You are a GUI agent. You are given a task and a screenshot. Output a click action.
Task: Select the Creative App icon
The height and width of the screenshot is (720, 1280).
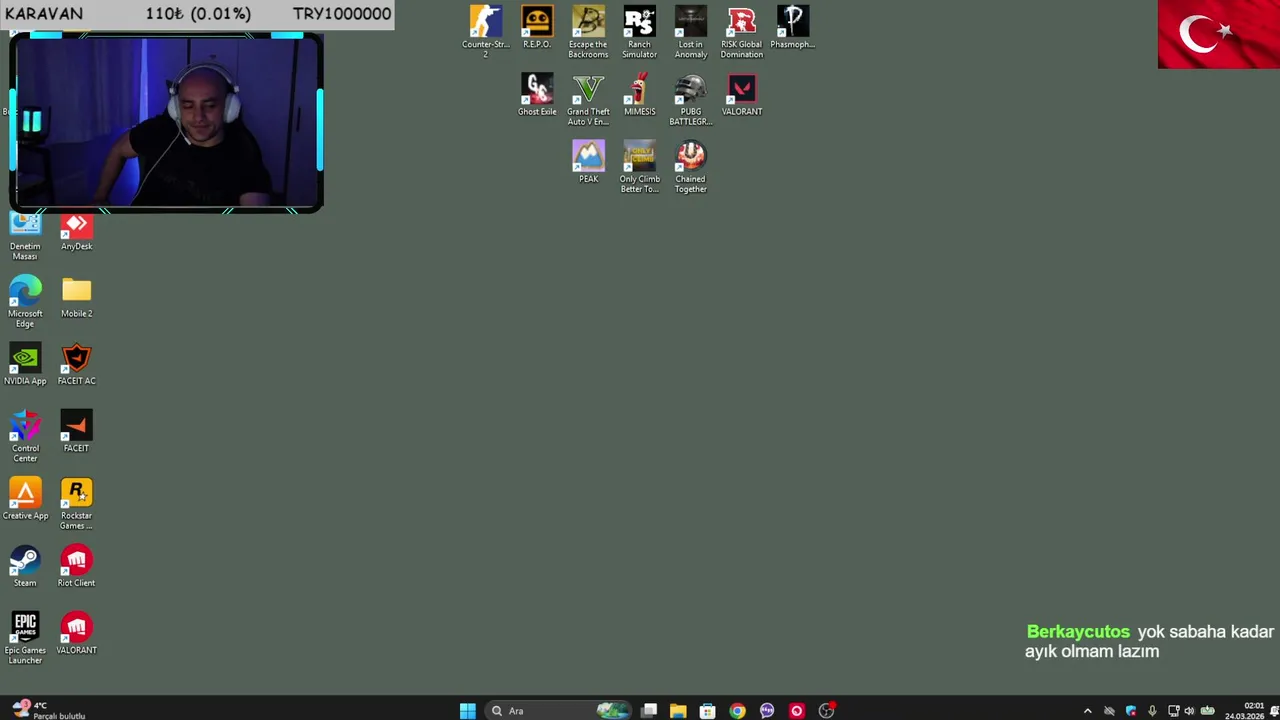[x=25, y=497]
